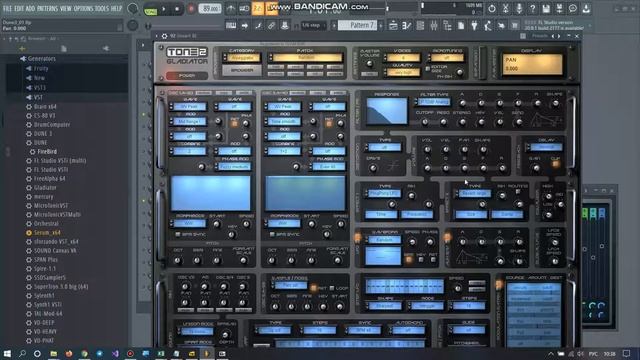640x360 pixels.
Task: Click the typing keyboard to piano icon
Action: click(231, 26)
